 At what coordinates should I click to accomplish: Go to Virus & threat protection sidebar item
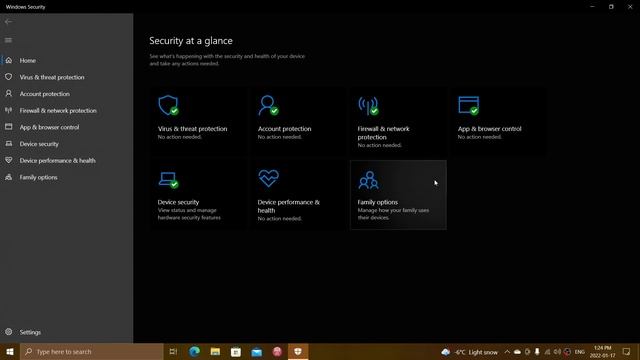coord(52,77)
